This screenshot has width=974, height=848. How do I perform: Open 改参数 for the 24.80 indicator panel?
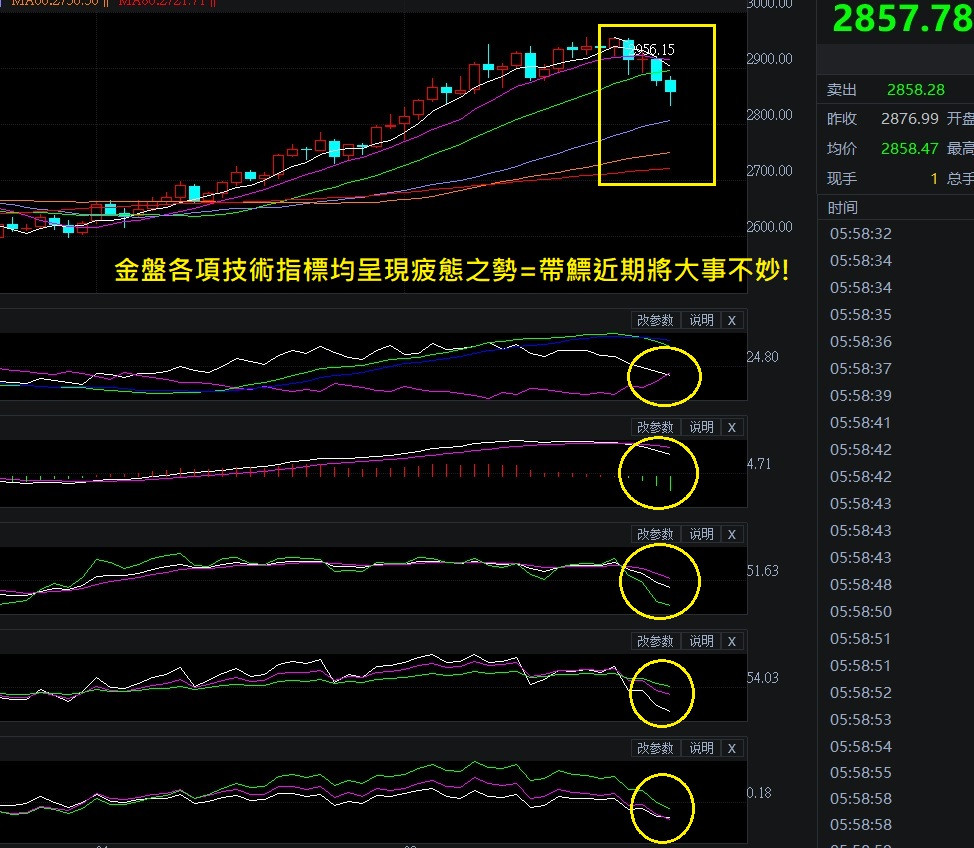coord(656,320)
